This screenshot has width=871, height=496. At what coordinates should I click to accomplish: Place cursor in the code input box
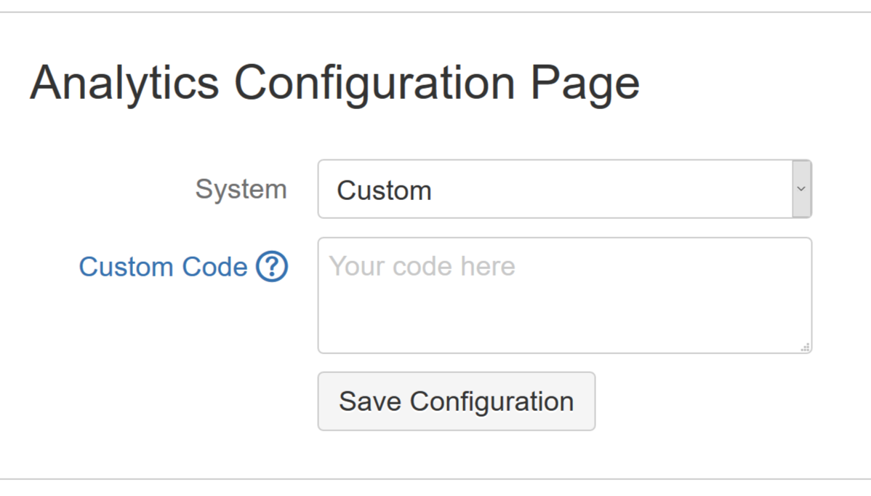click(564, 295)
